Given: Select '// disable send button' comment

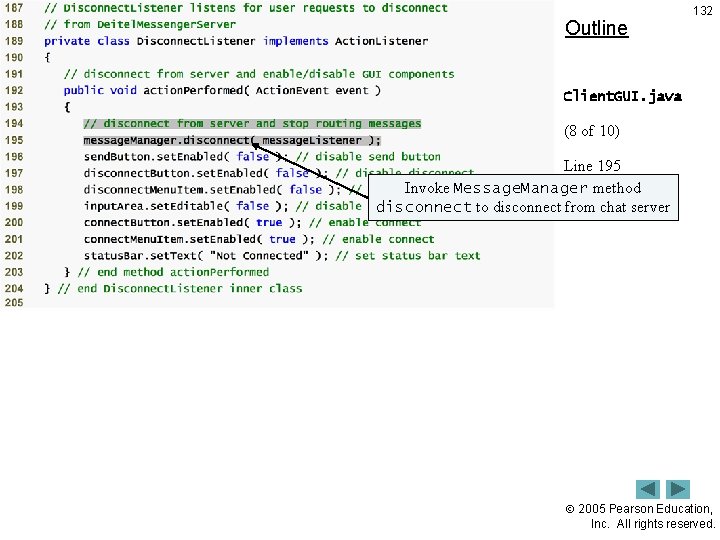Looking at the screenshot, I should (x=368, y=157).
